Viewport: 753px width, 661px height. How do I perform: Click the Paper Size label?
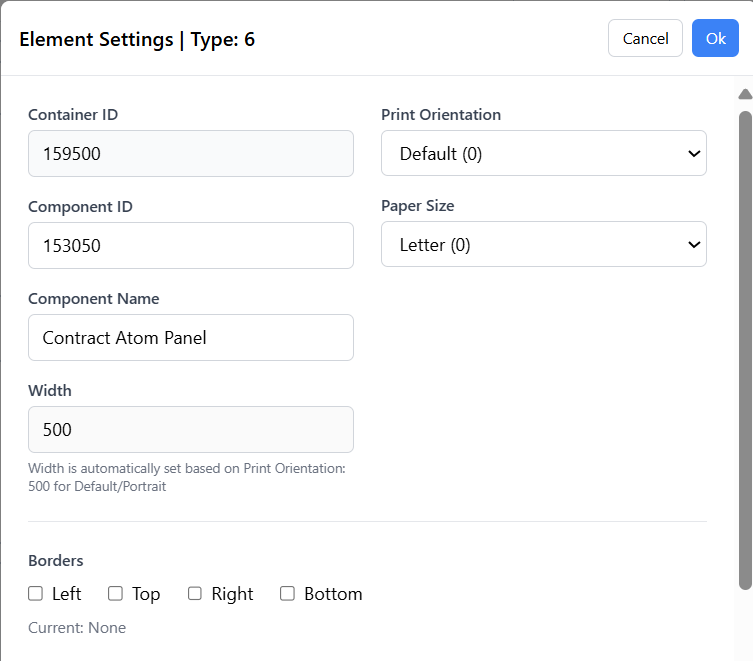click(x=417, y=205)
